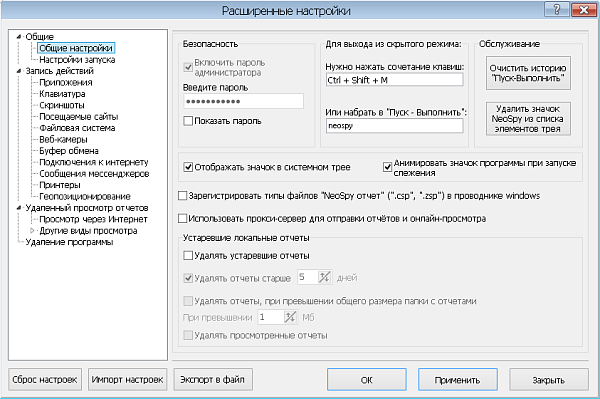Click the days field spinner arrows

point(324,277)
